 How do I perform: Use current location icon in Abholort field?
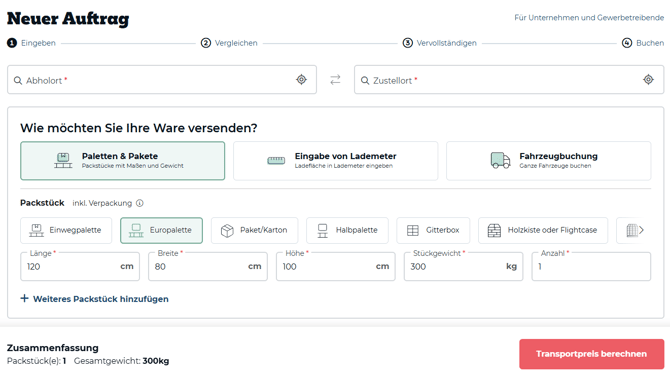click(301, 80)
